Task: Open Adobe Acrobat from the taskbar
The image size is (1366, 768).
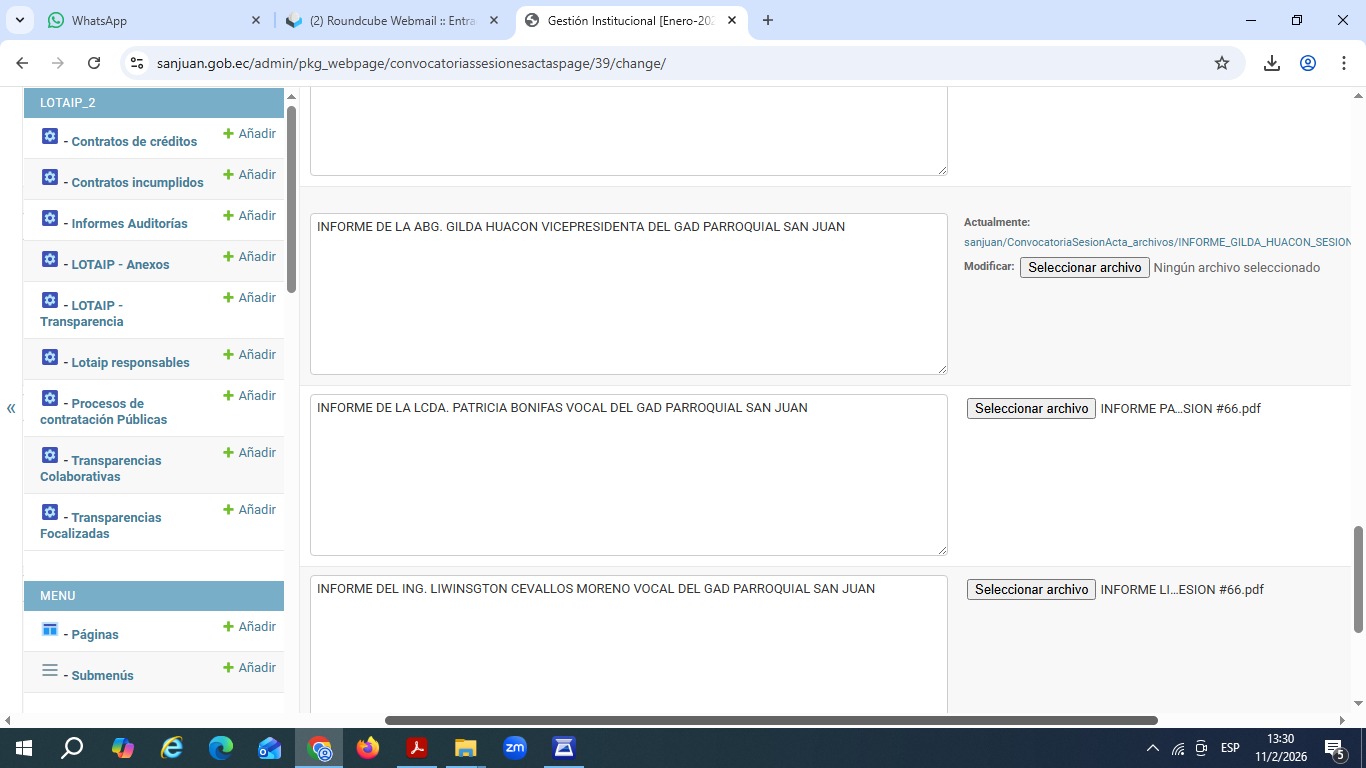Action: pyautogui.click(x=417, y=748)
